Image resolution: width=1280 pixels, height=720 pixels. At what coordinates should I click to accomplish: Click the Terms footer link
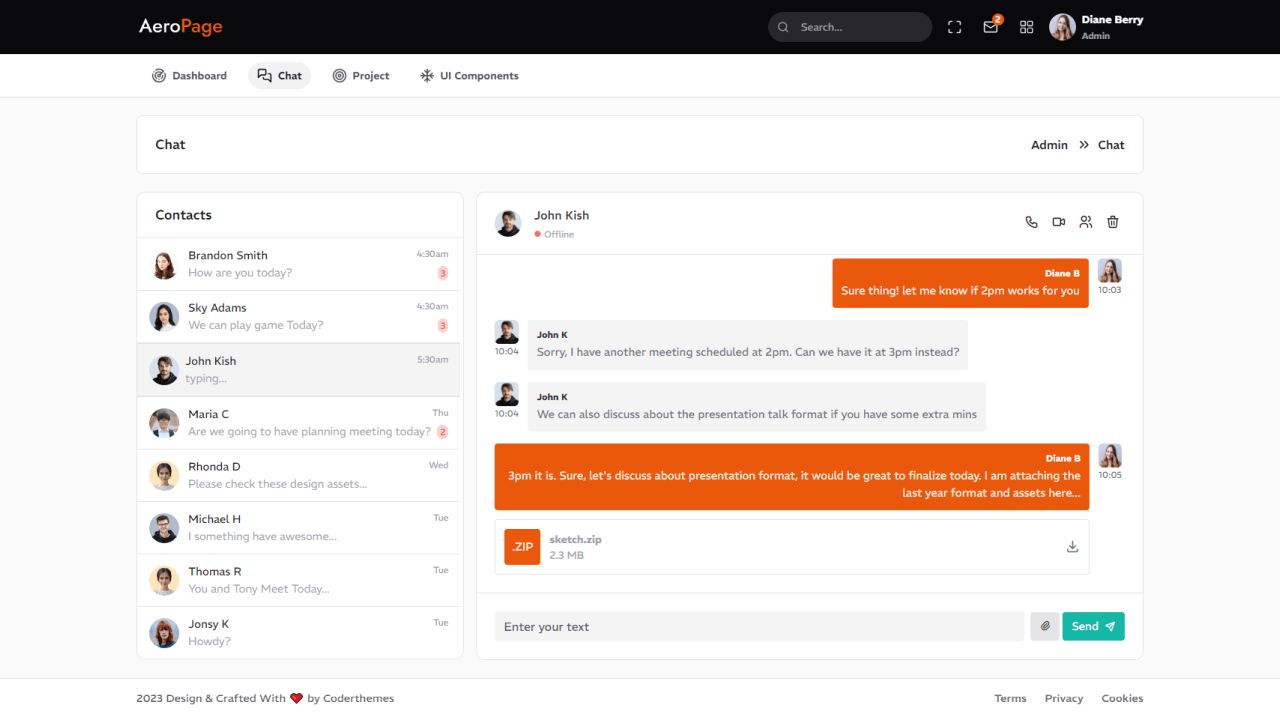point(1010,698)
